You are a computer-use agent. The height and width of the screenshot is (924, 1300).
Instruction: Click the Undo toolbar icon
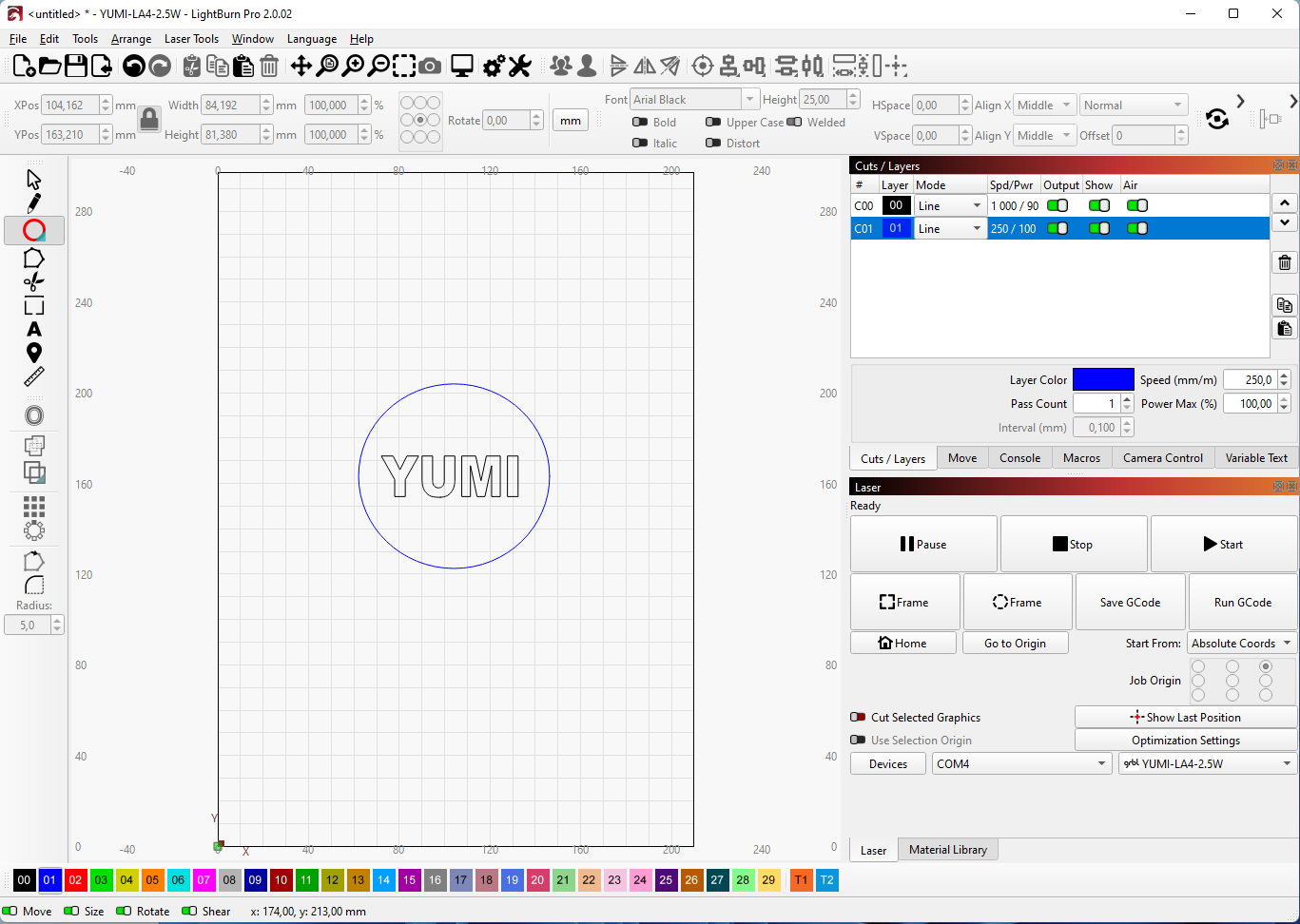tap(134, 66)
